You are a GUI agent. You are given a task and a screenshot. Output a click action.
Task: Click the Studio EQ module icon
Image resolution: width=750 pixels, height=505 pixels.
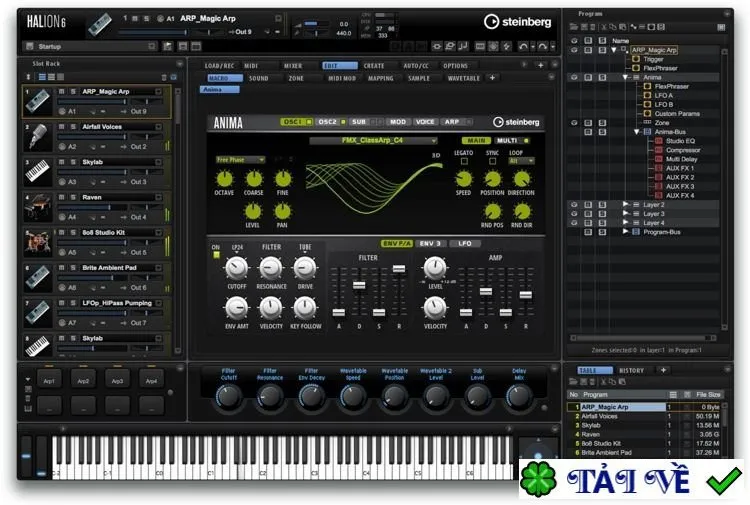[x=659, y=141]
